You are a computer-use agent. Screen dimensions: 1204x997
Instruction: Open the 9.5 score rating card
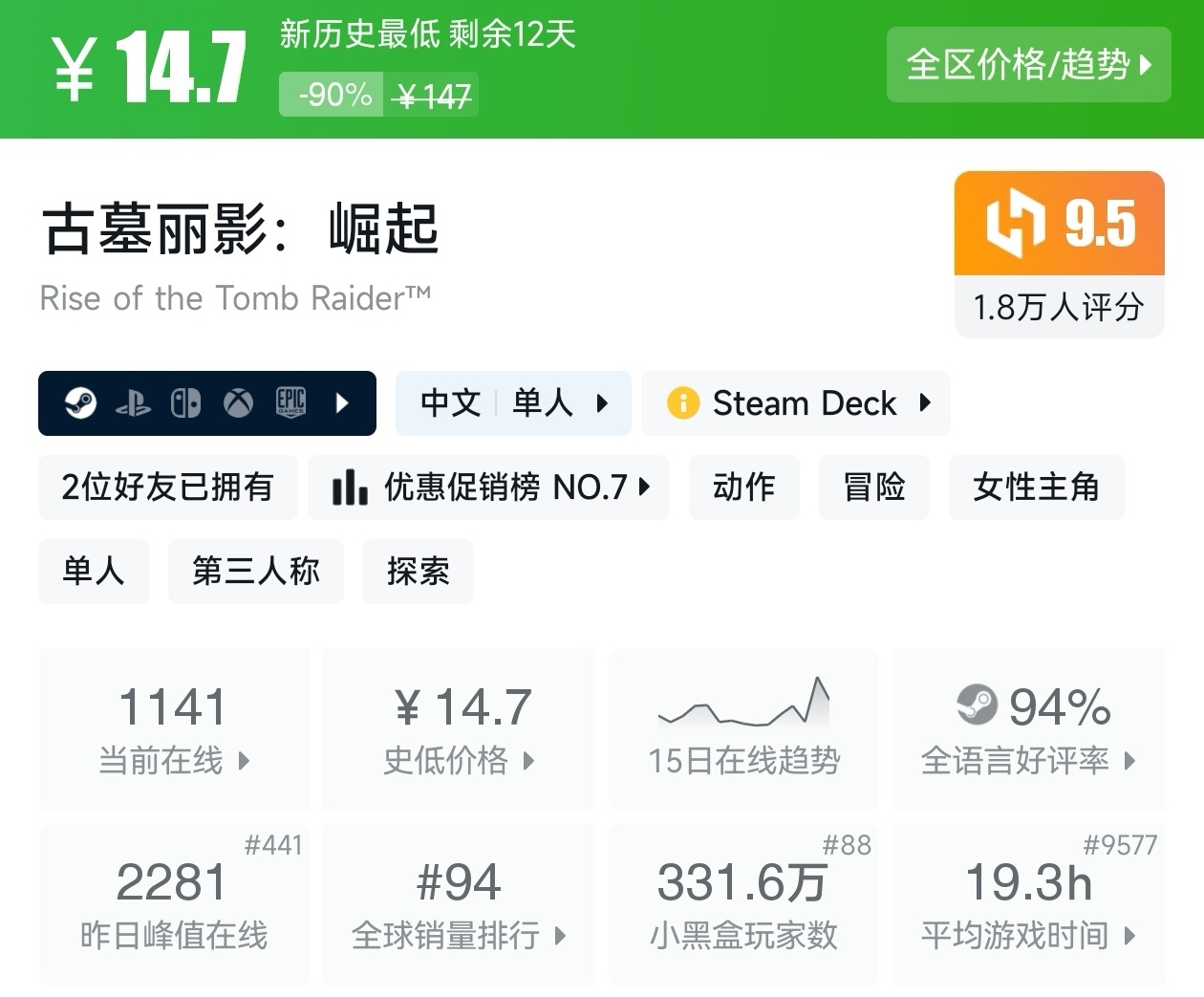coord(1059,253)
